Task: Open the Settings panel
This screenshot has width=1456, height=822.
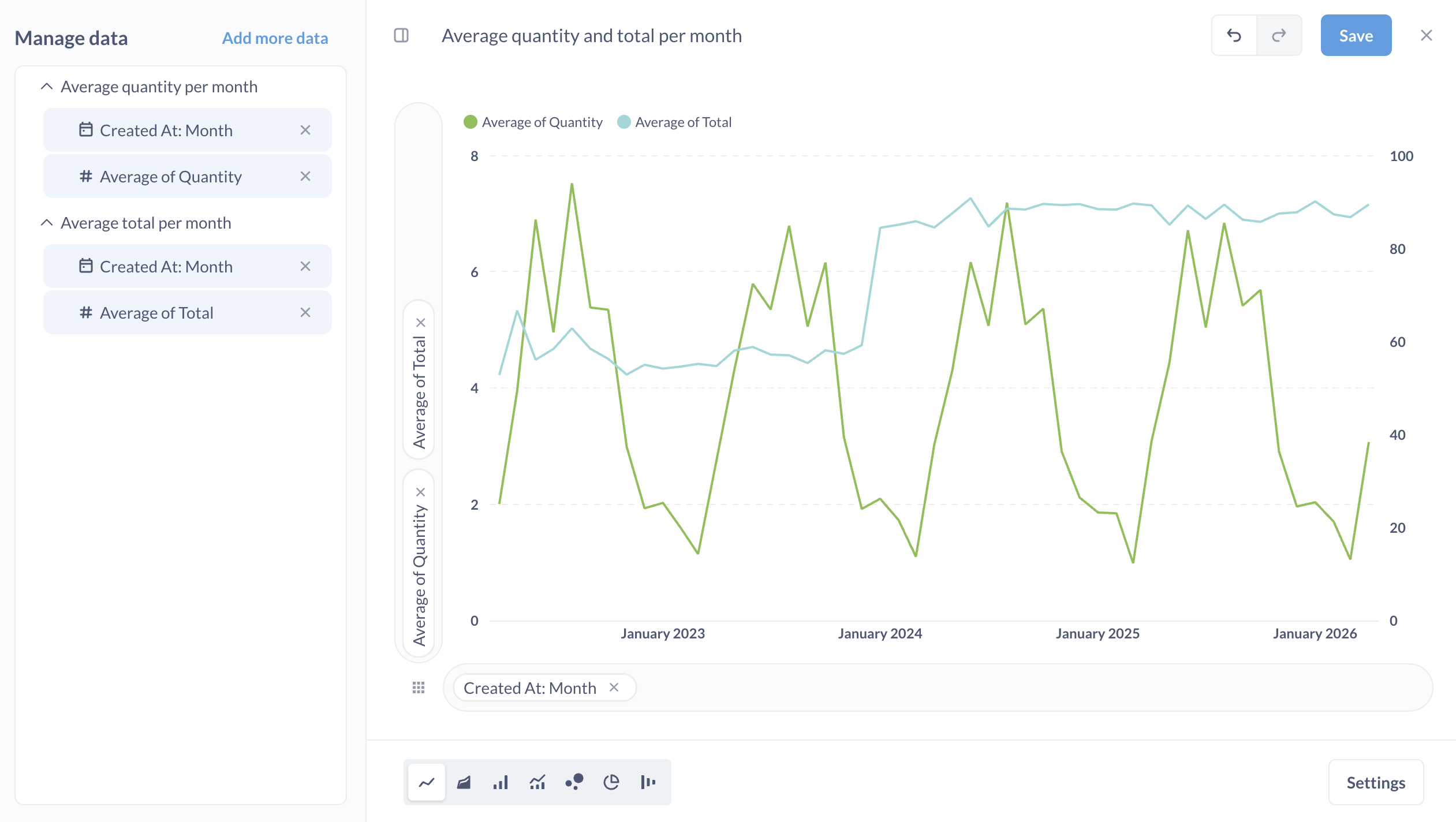Action: click(x=1376, y=782)
